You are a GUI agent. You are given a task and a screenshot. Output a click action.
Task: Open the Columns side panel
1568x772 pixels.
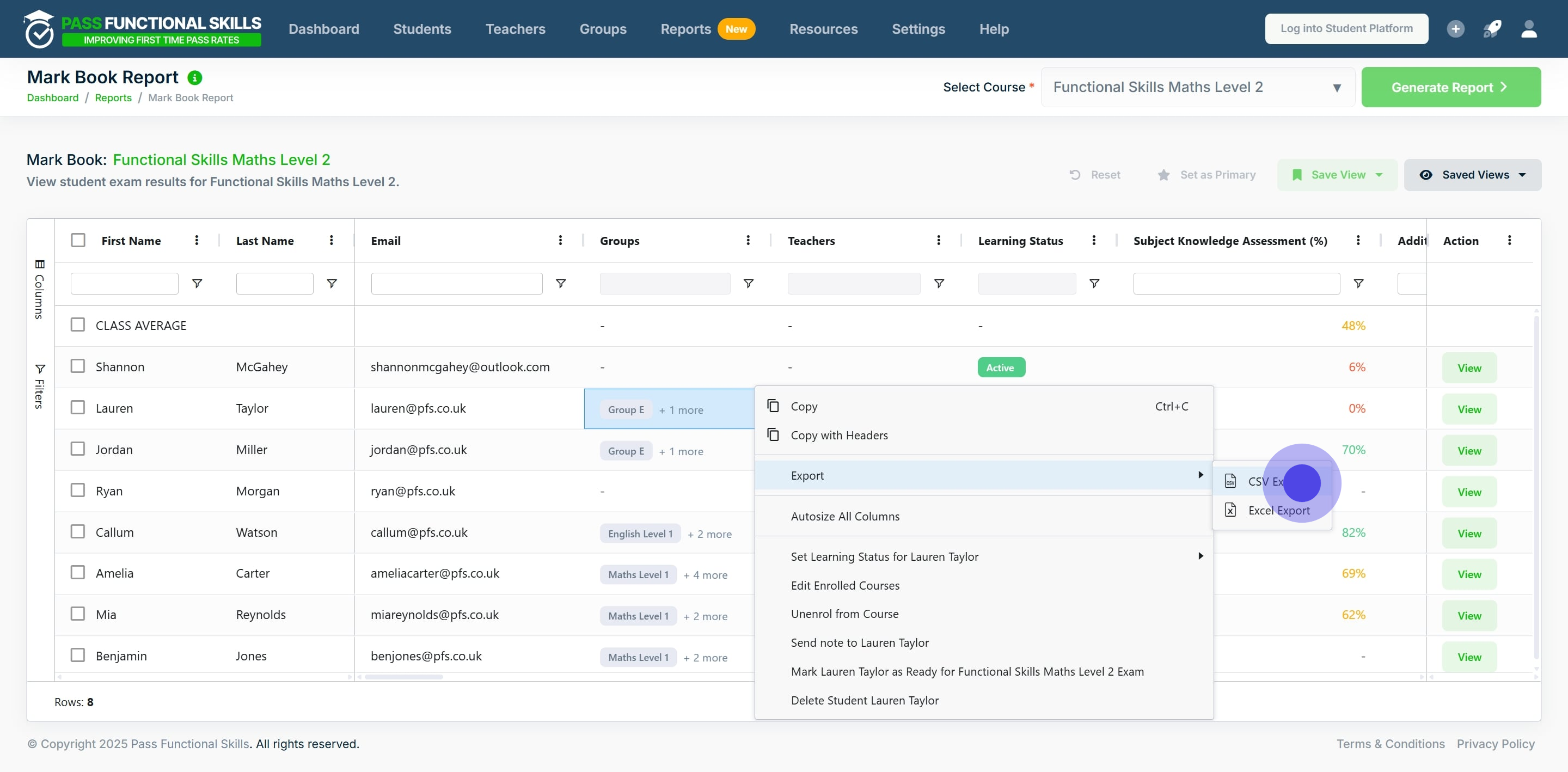(40, 289)
